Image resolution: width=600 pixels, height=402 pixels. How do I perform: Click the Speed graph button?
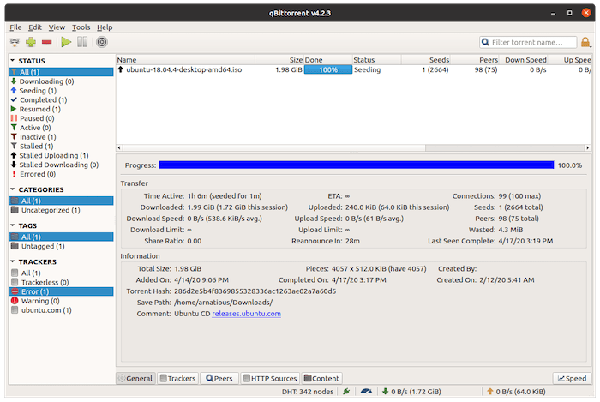pos(572,378)
